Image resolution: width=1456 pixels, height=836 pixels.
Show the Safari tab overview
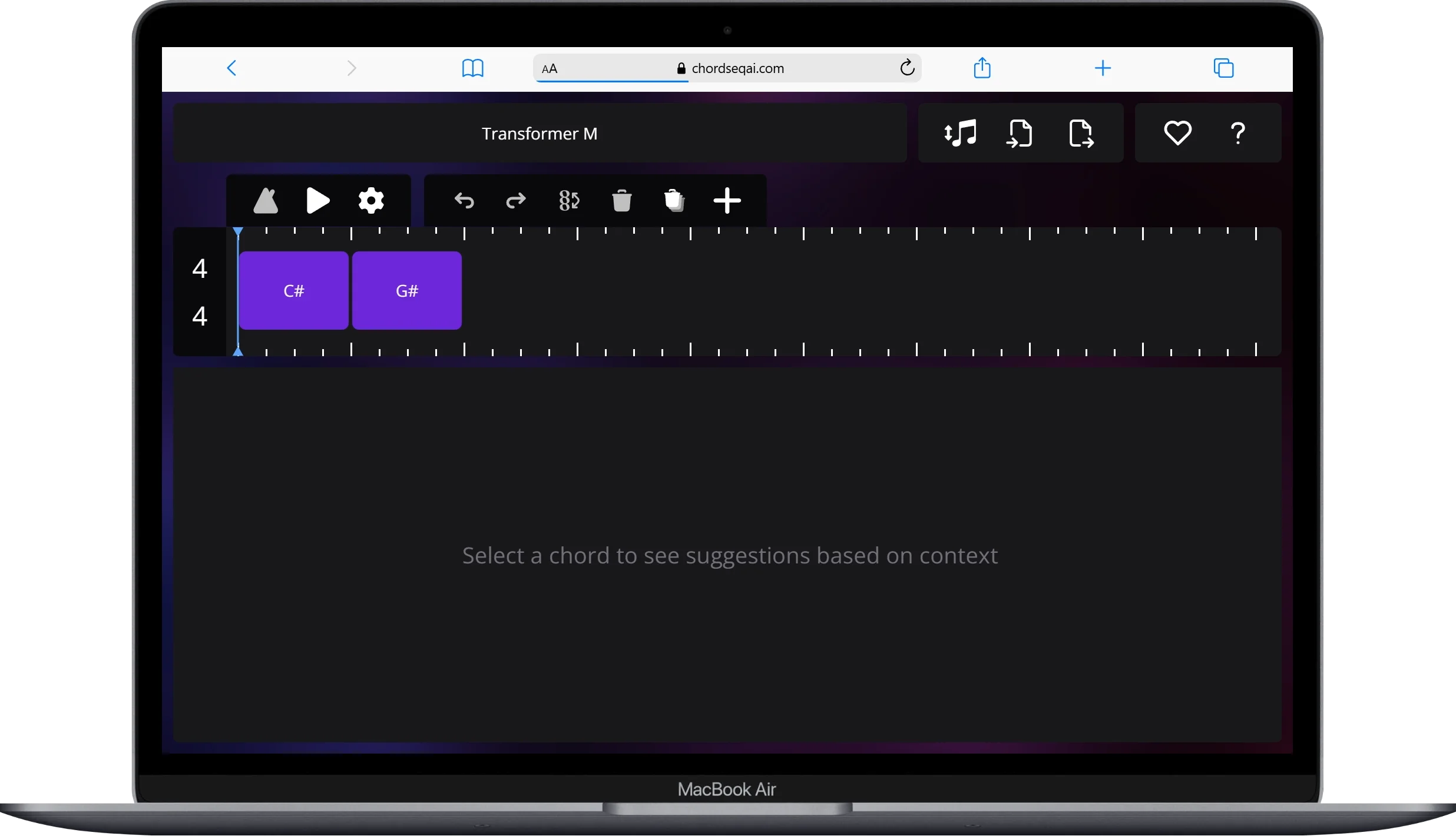coord(1223,68)
